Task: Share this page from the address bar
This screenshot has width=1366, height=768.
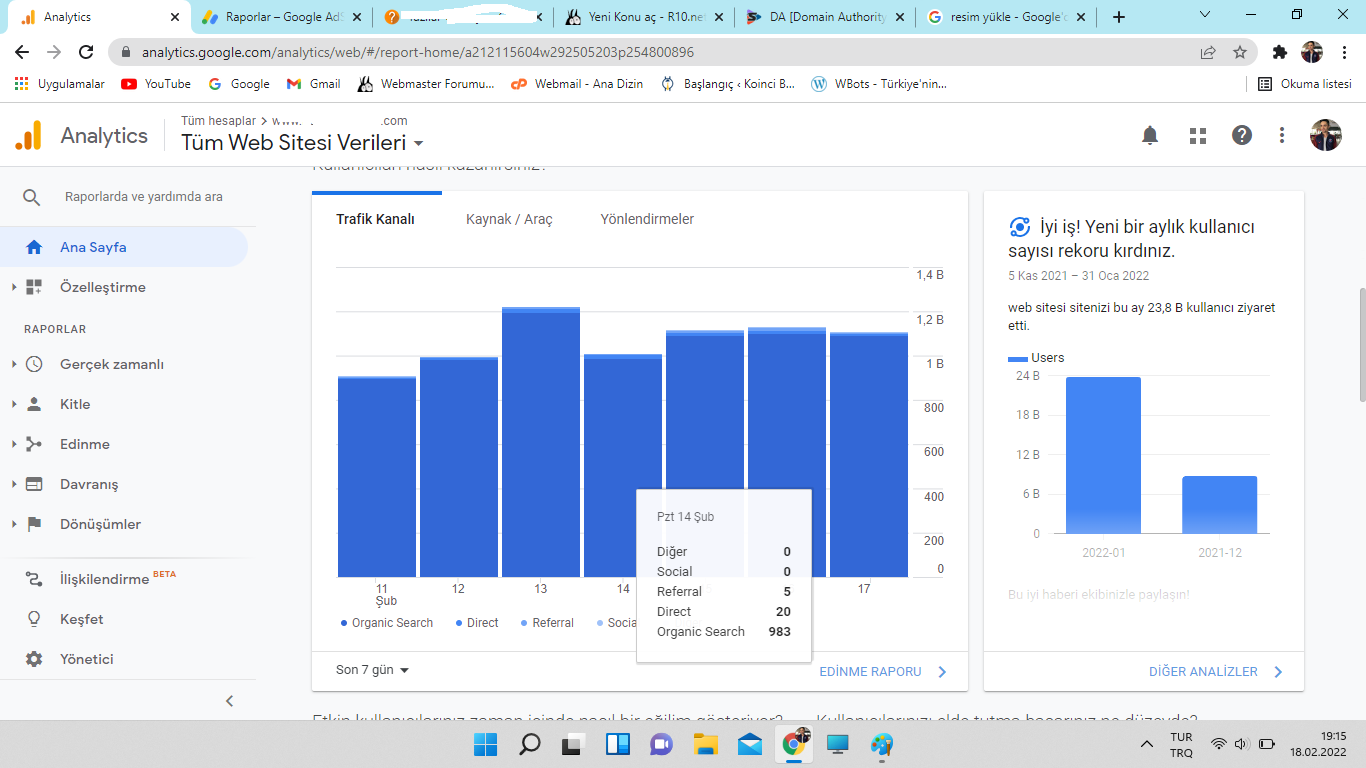Action: 1208,52
